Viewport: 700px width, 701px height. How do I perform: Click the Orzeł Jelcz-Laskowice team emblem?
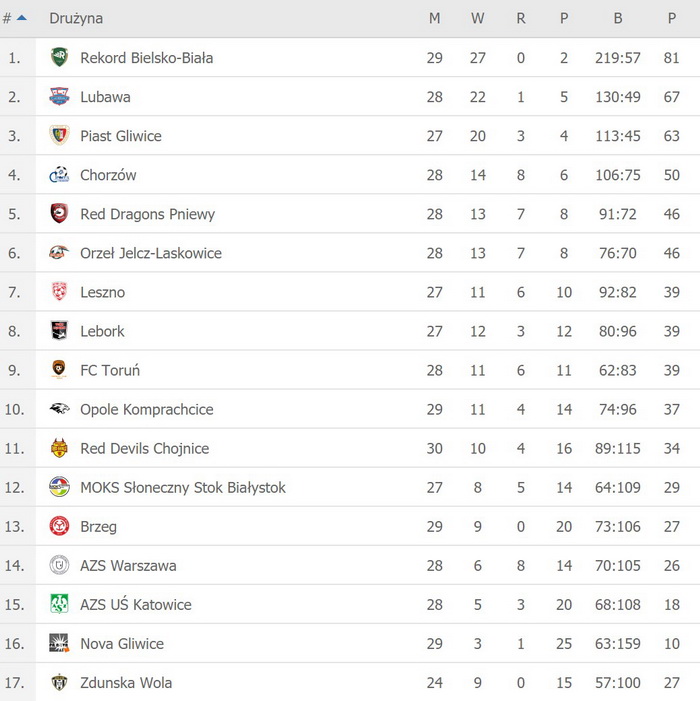pos(59,253)
